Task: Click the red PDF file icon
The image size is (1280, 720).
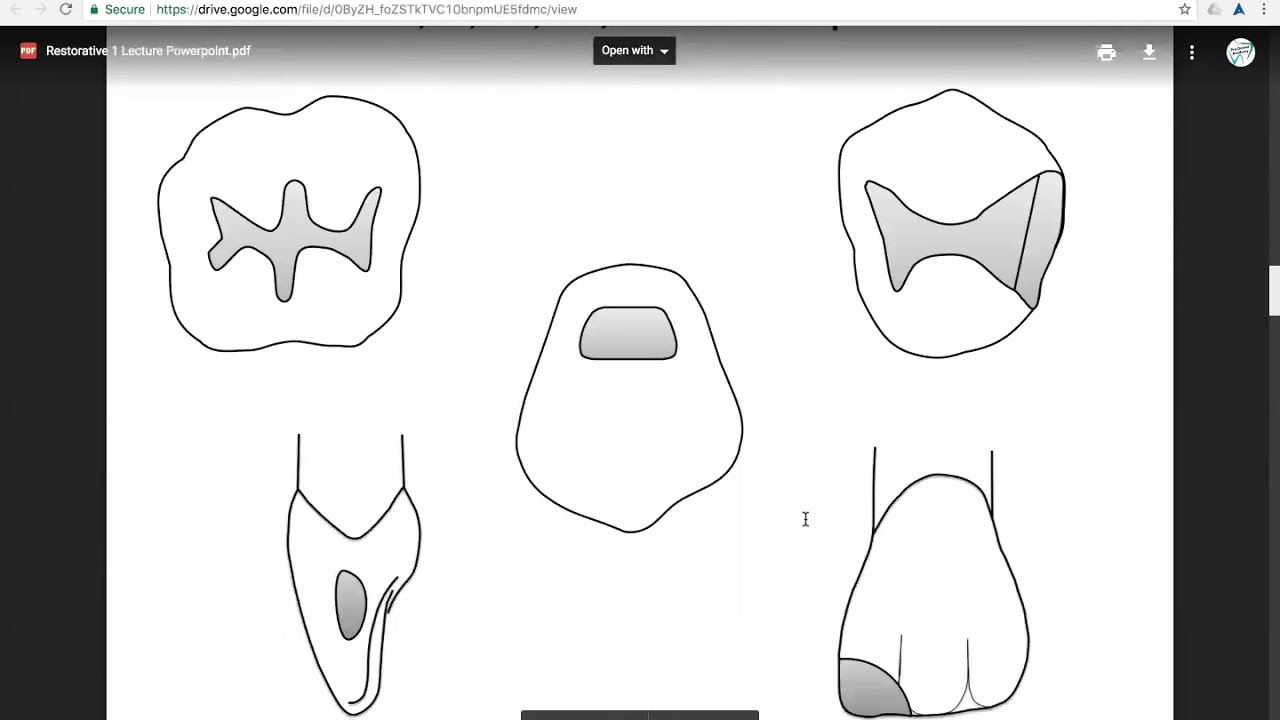Action: [x=28, y=51]
